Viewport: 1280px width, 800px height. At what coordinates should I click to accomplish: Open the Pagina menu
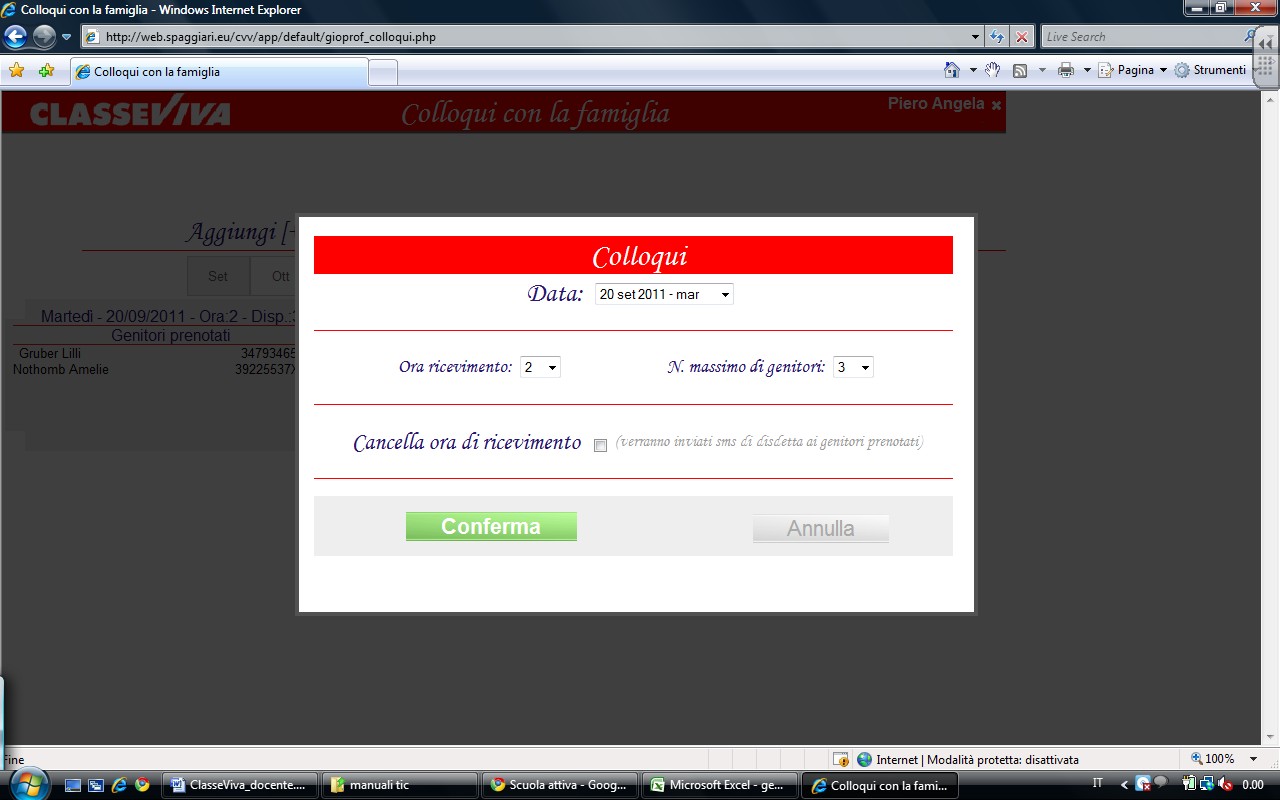pos(1133,70)
